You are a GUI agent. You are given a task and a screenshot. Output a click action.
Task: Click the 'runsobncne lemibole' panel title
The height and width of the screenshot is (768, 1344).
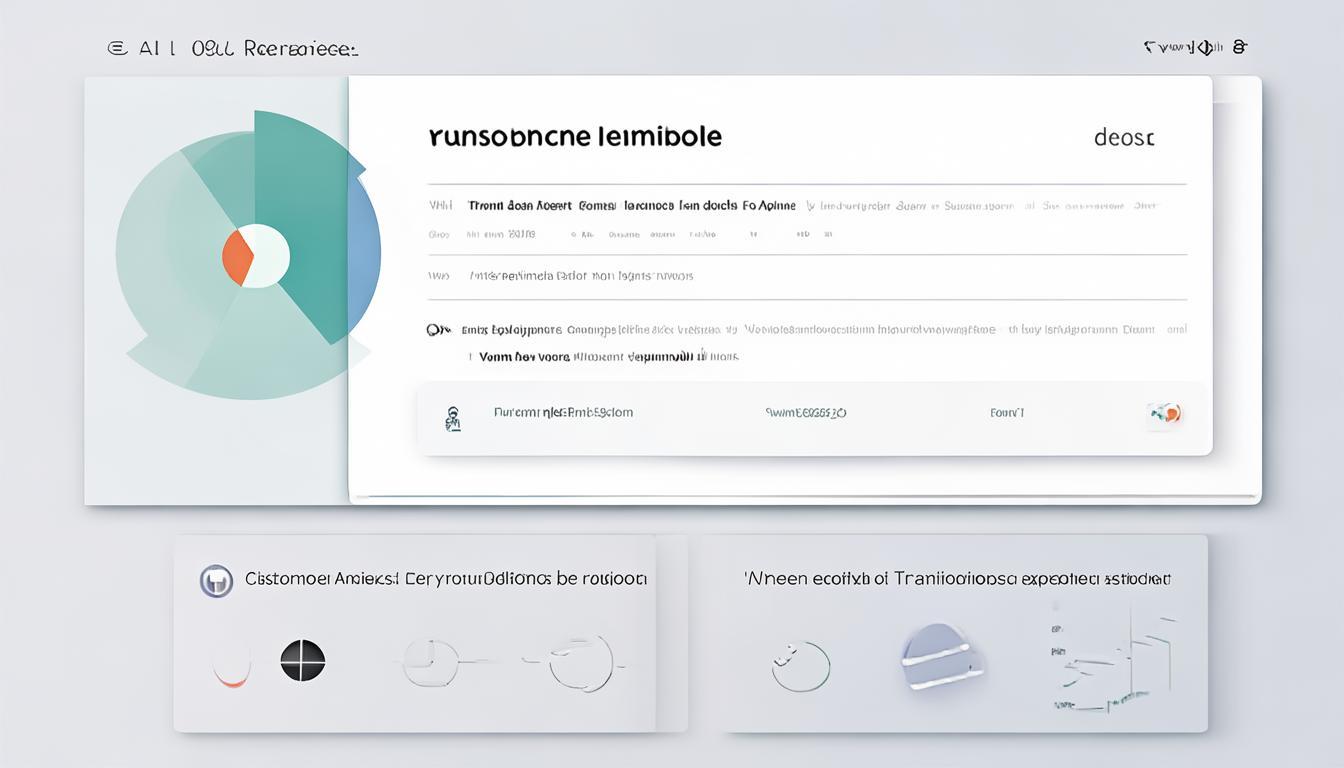575,136
